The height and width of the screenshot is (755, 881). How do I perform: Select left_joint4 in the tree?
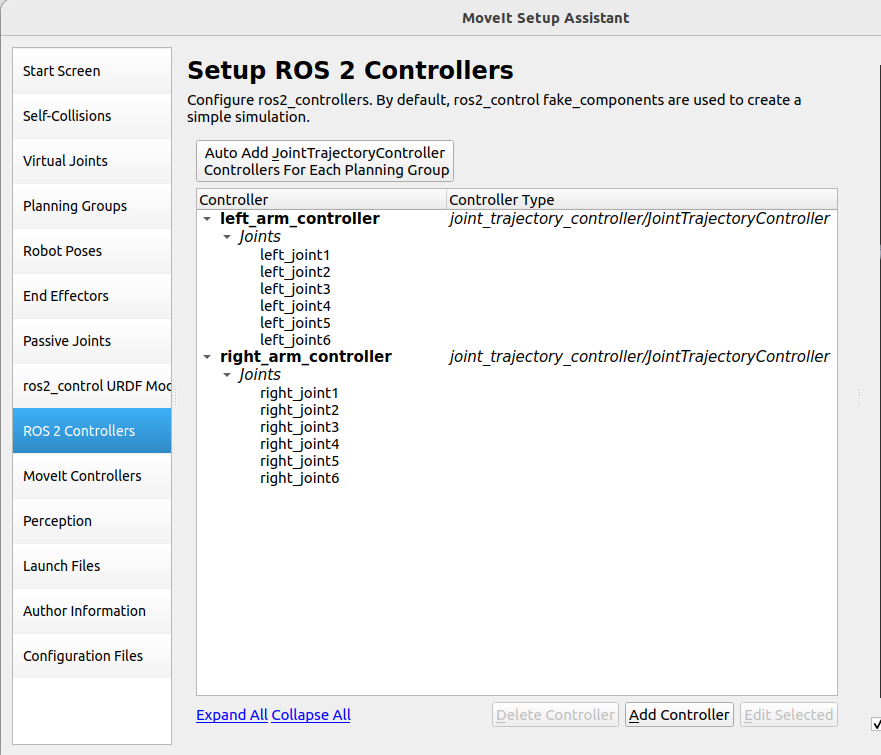point(295,306)
